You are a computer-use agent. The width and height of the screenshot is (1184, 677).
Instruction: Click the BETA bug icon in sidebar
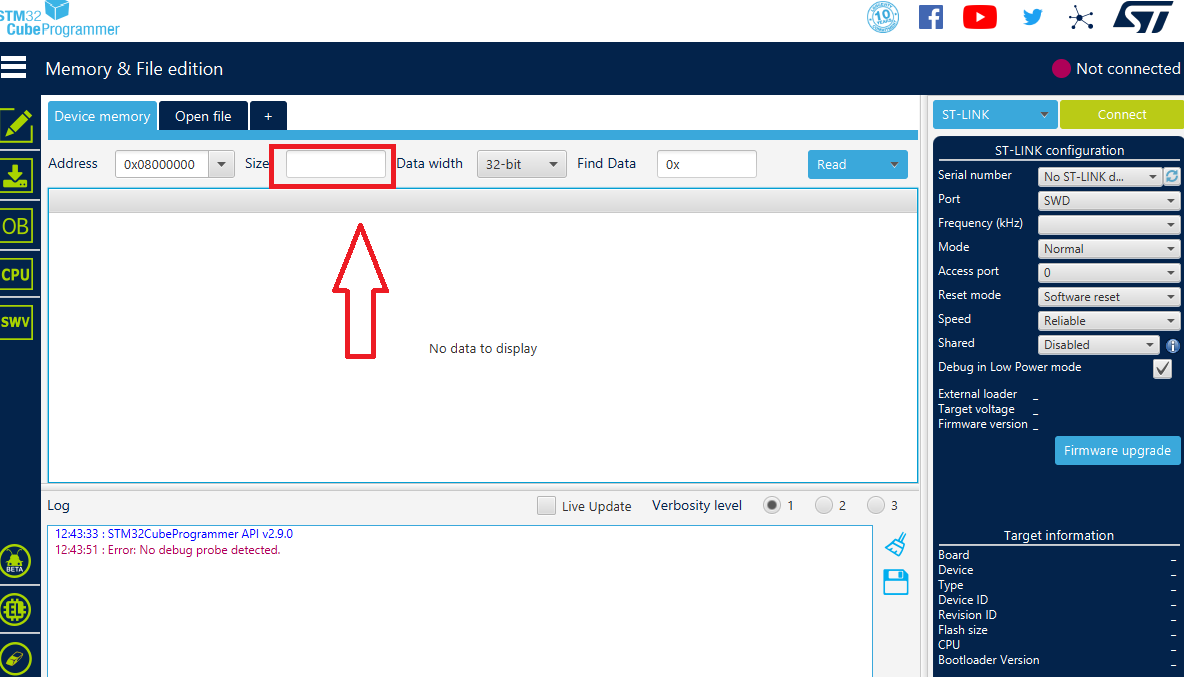(15, 562)
